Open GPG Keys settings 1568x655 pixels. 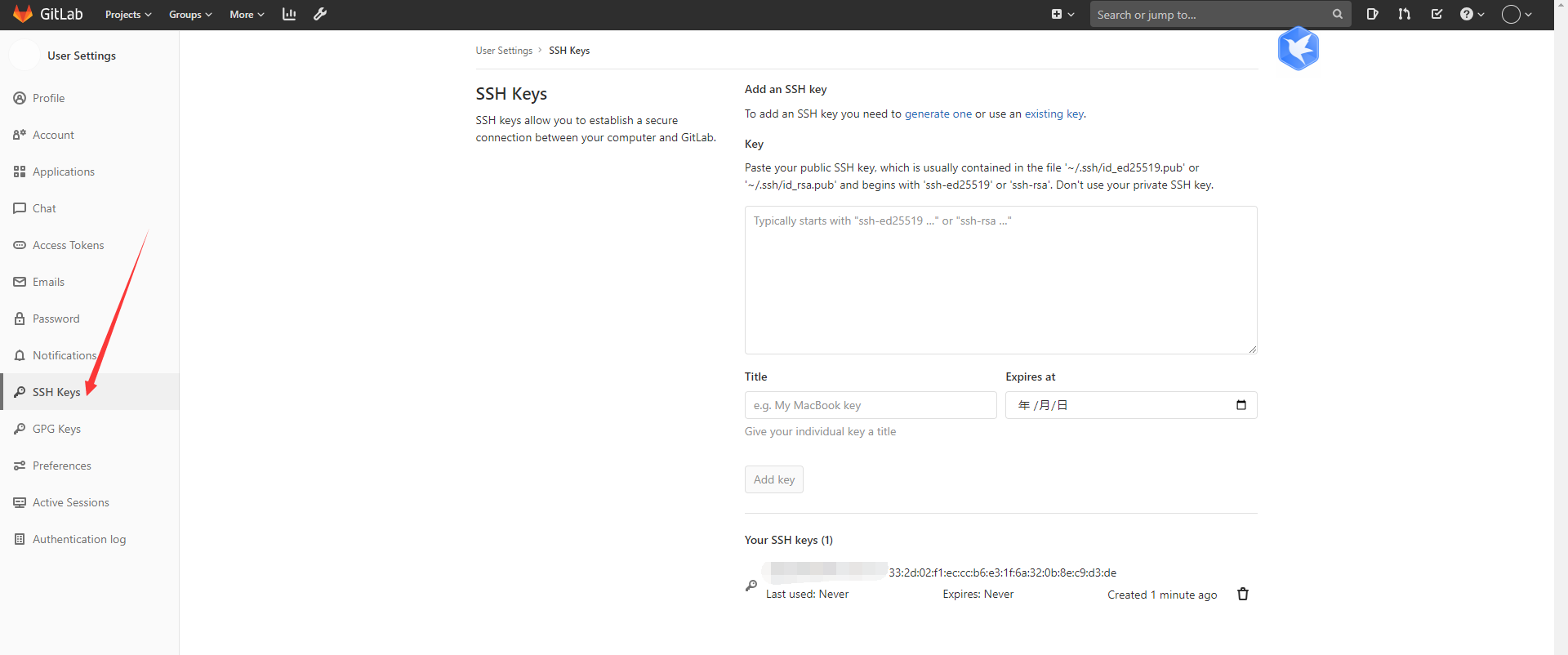click(x=89, y=429)
